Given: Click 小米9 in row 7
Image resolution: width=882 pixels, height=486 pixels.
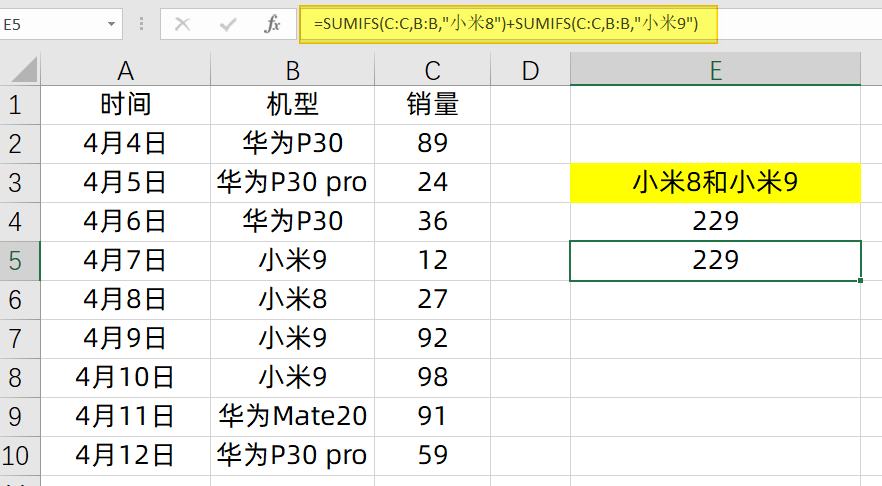Looking at the screenshot, I should pos(292,338).
